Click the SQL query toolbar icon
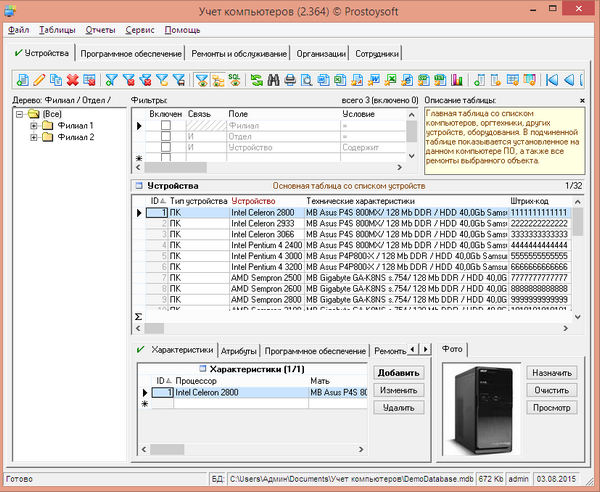 (233, 79)
